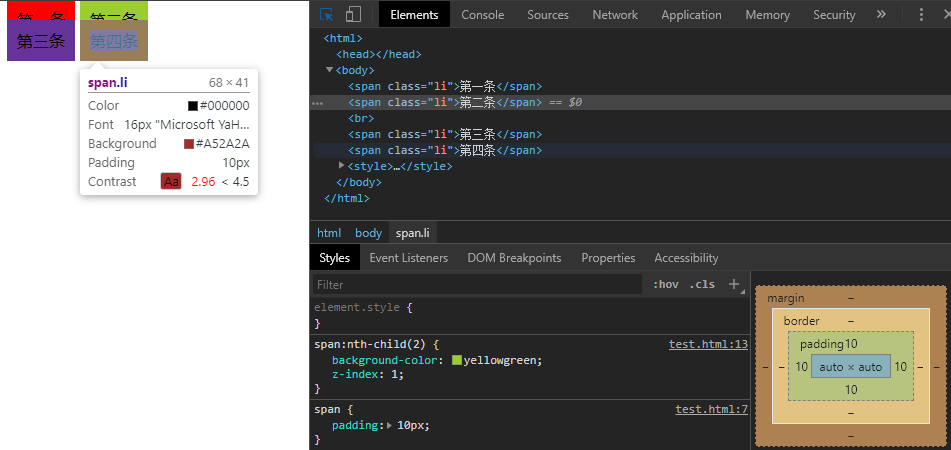Toggle the device toolbar icon
This screenshot has width=951, height=450.
click(x=353, y=15)
